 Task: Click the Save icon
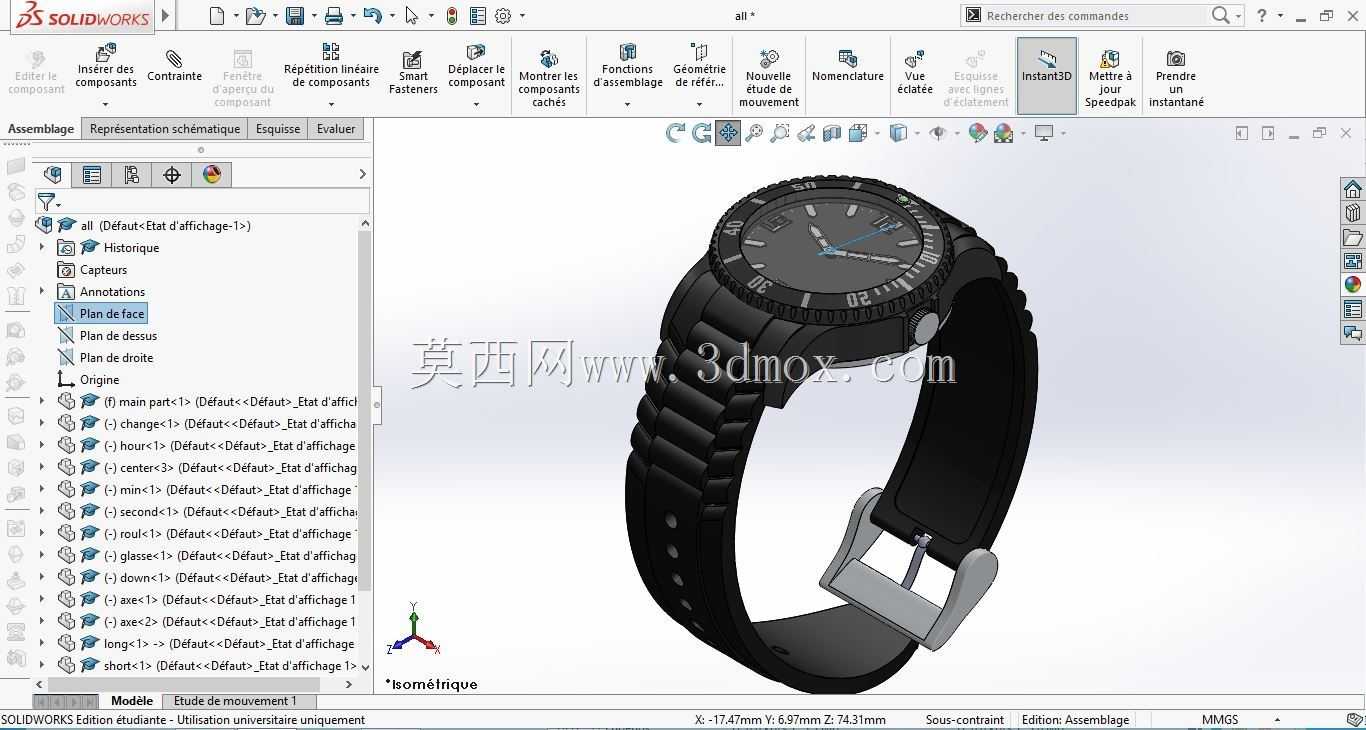(x=295, y=16)
